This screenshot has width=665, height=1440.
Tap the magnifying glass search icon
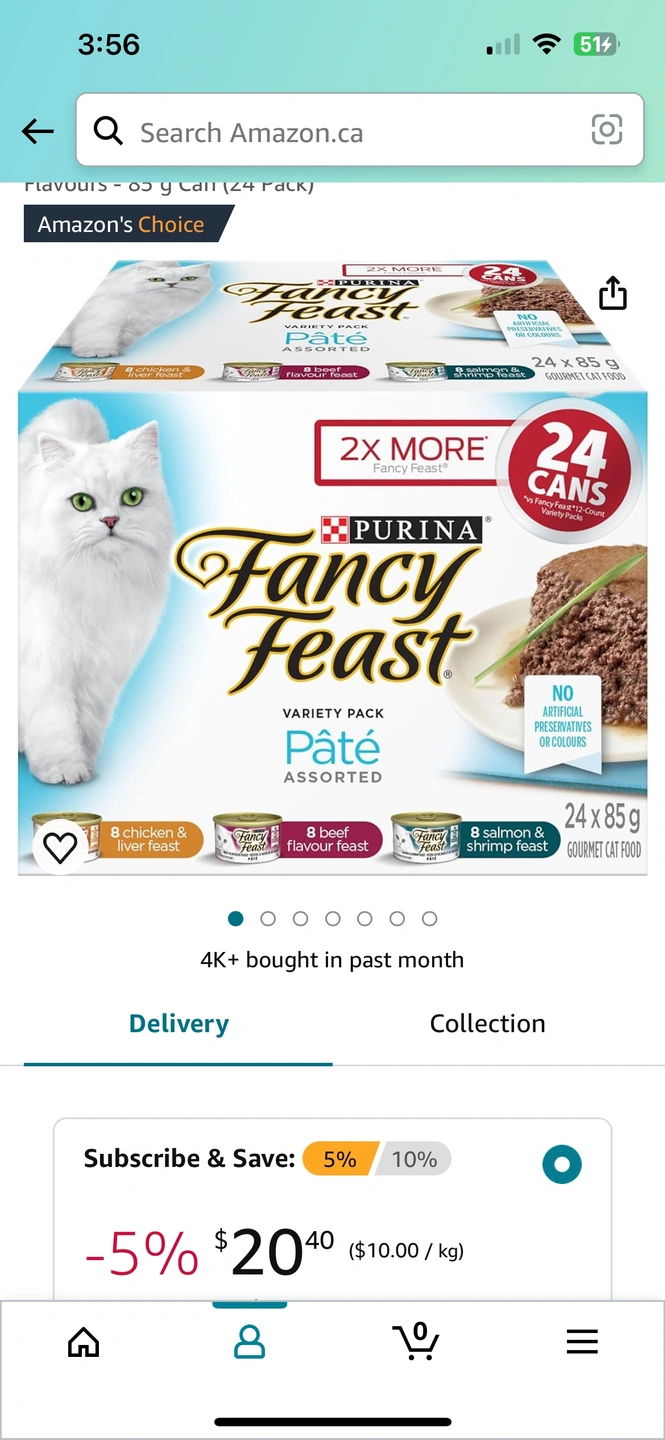[108, 130]
